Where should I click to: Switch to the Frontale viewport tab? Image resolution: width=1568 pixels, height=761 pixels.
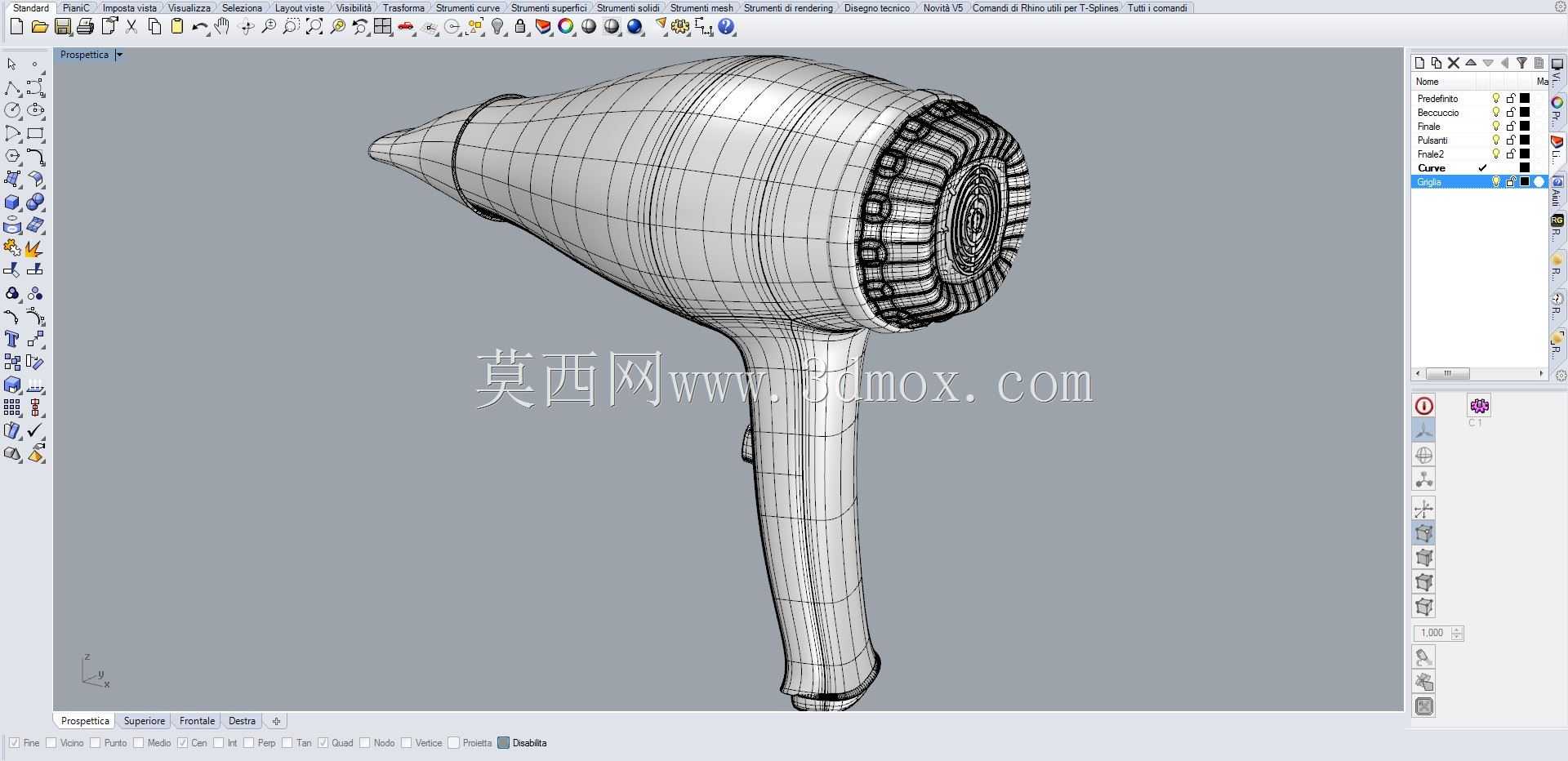[197, 721]
